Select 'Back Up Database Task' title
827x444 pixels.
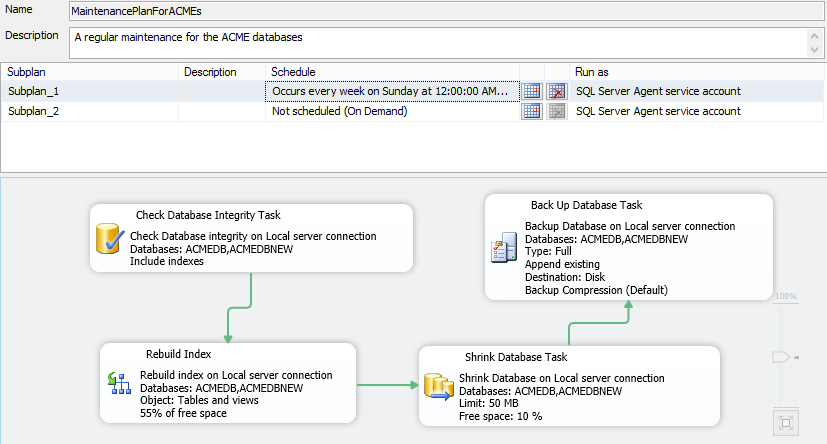586,205
